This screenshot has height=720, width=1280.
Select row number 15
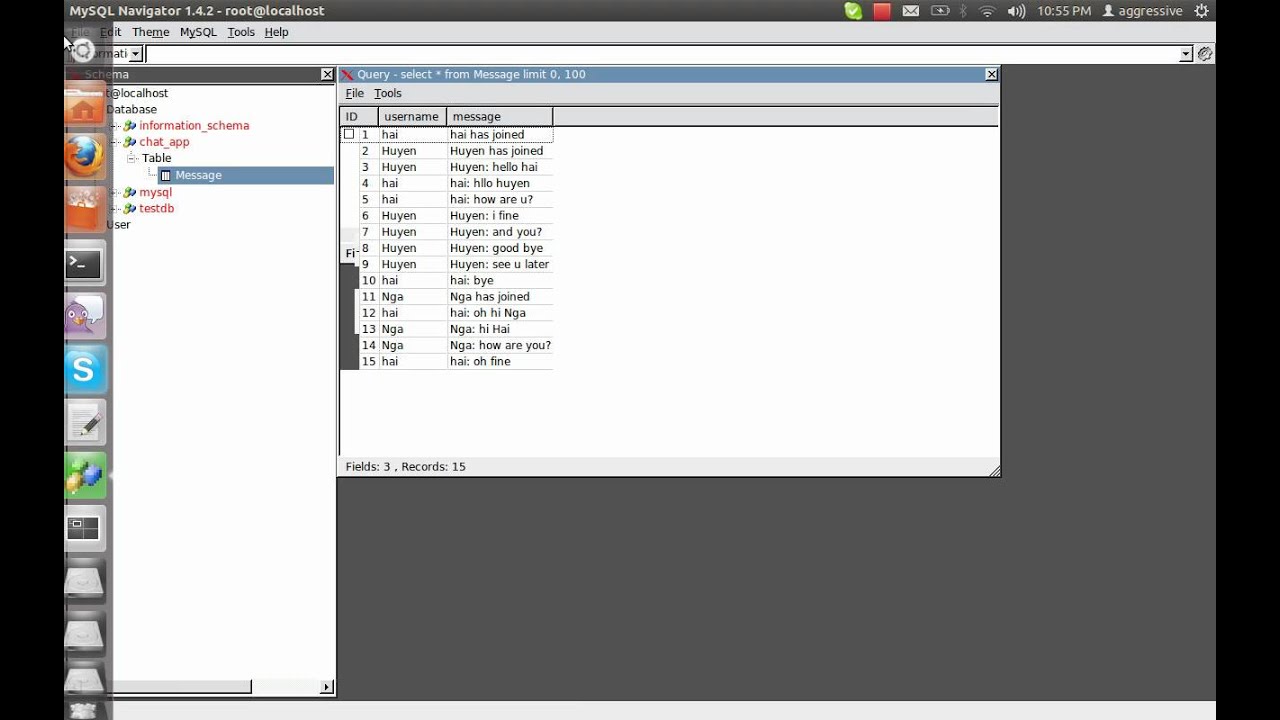coord(368,361)
